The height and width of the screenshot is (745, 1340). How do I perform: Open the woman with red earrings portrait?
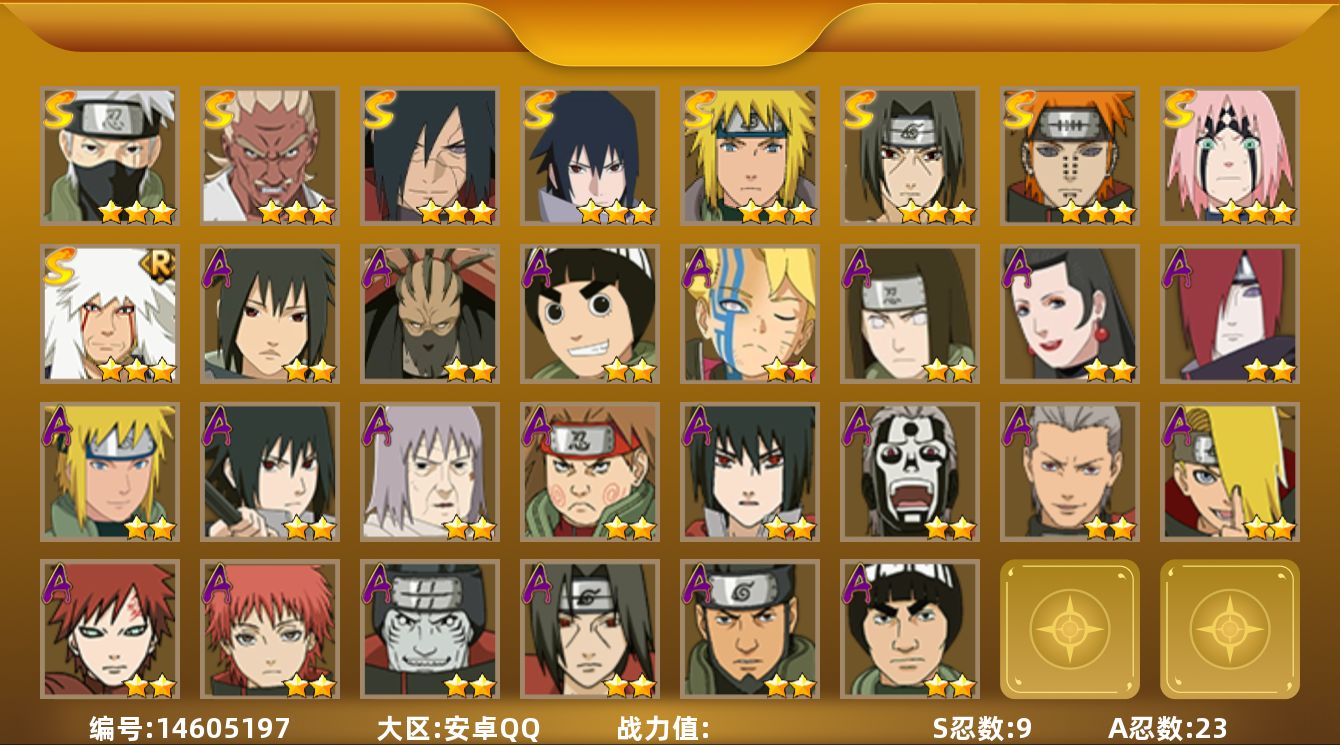tap(1069, 314)
